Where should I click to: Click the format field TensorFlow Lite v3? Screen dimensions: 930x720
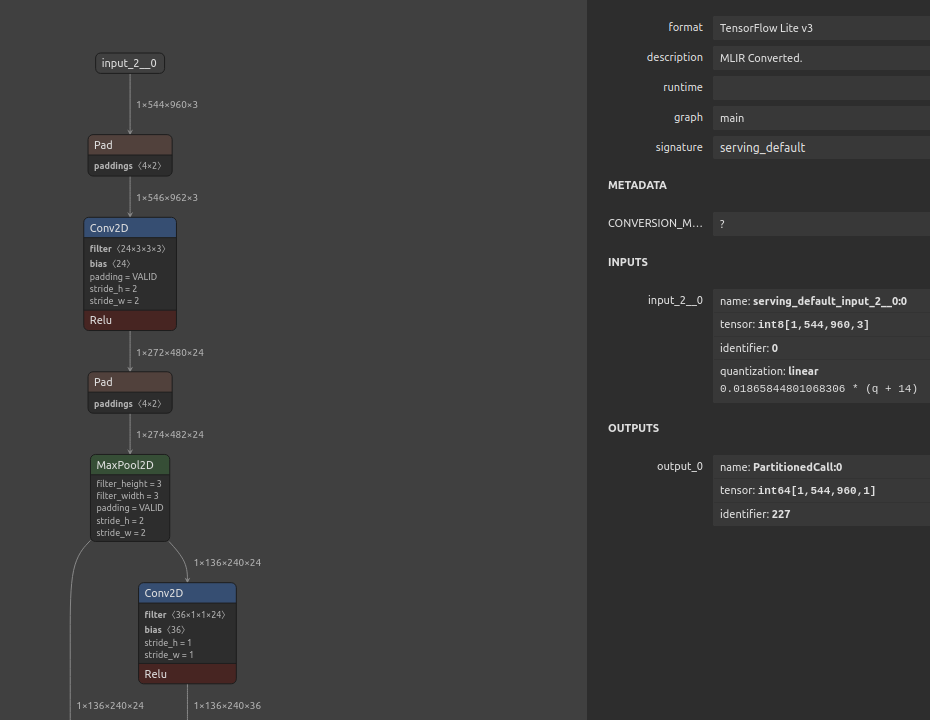click(x=820, y=28)
